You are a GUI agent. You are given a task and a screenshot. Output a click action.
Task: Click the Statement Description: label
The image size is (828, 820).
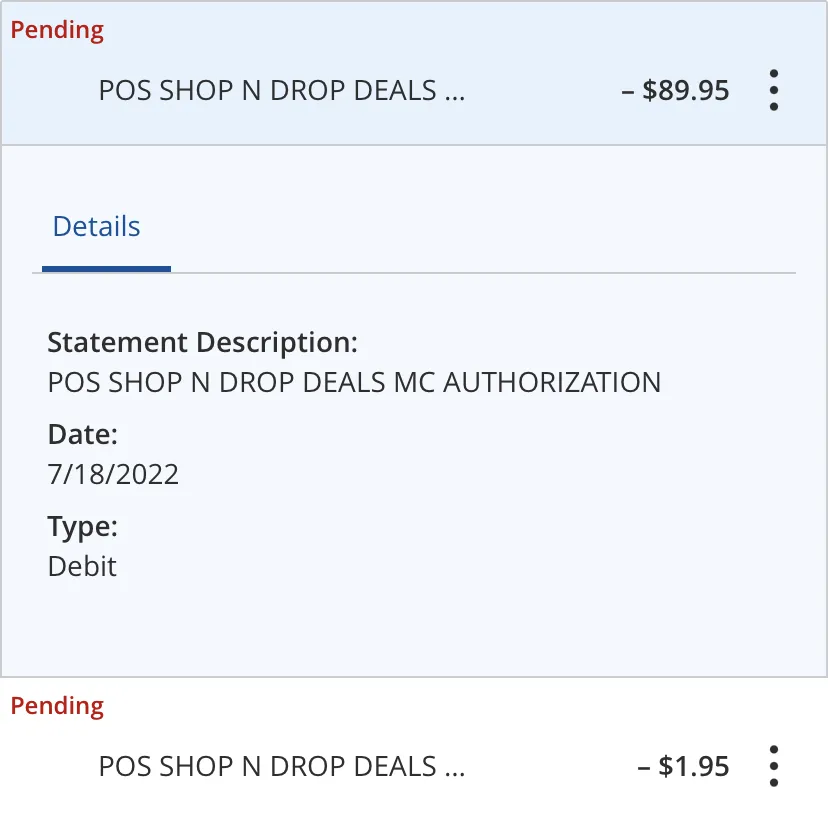[x=203, y=343]
